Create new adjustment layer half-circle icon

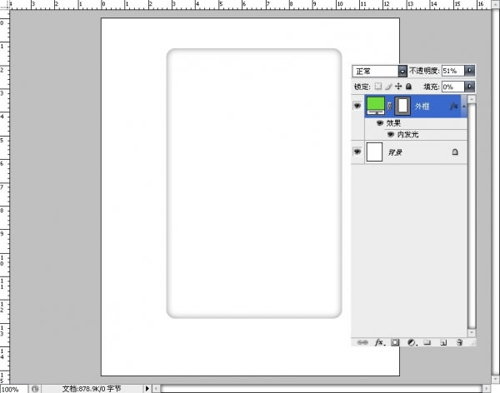coord(412,342)
